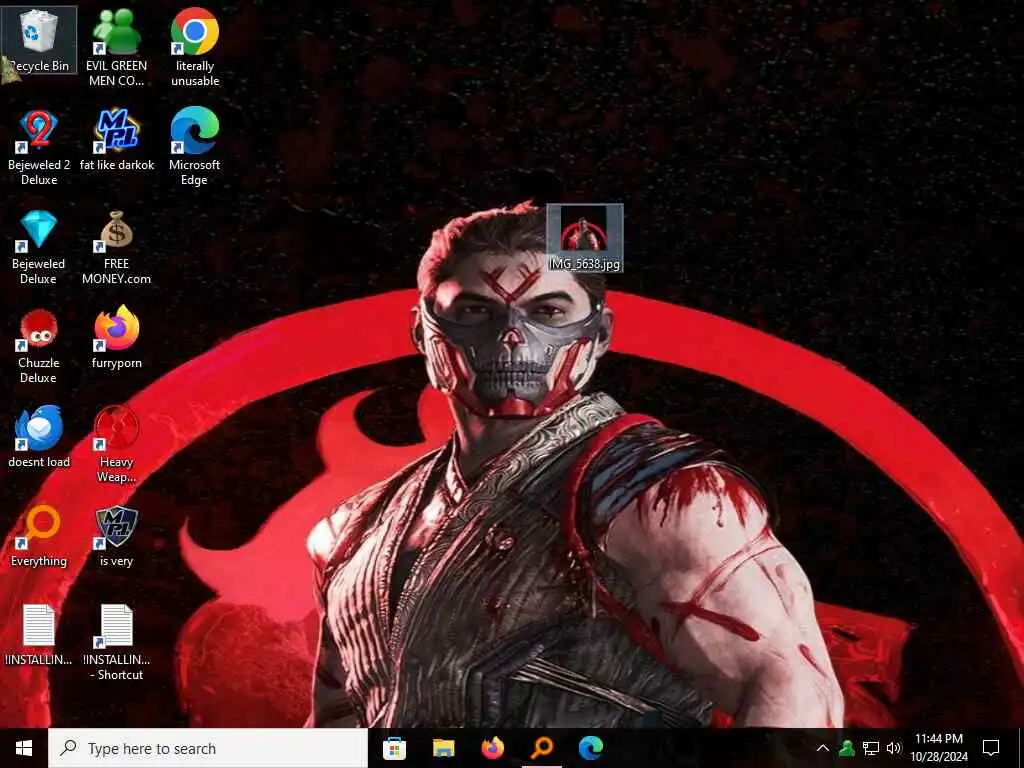Click the Show desktop button
The image size is (1024, 768).
point(1021,748)
